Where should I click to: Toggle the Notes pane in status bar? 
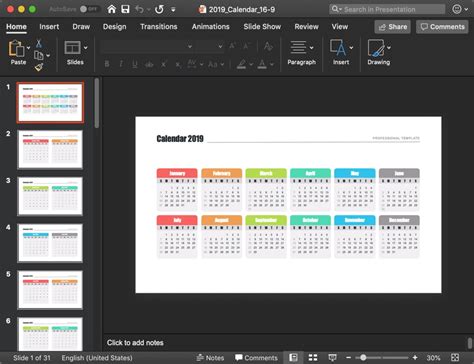pyautogui.click(x=210, y=358)
